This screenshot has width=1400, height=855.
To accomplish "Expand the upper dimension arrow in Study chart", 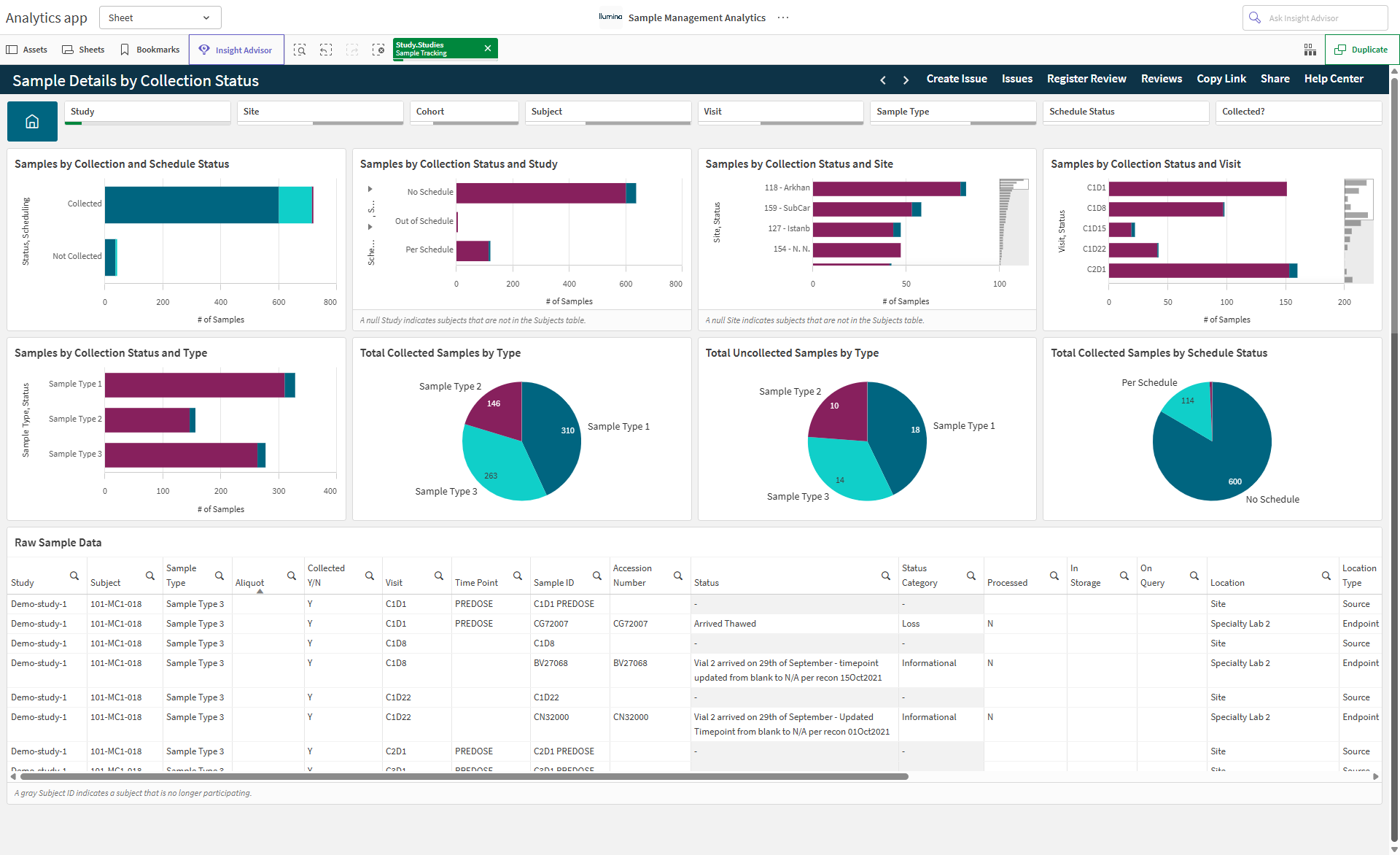I will [370, 189].
